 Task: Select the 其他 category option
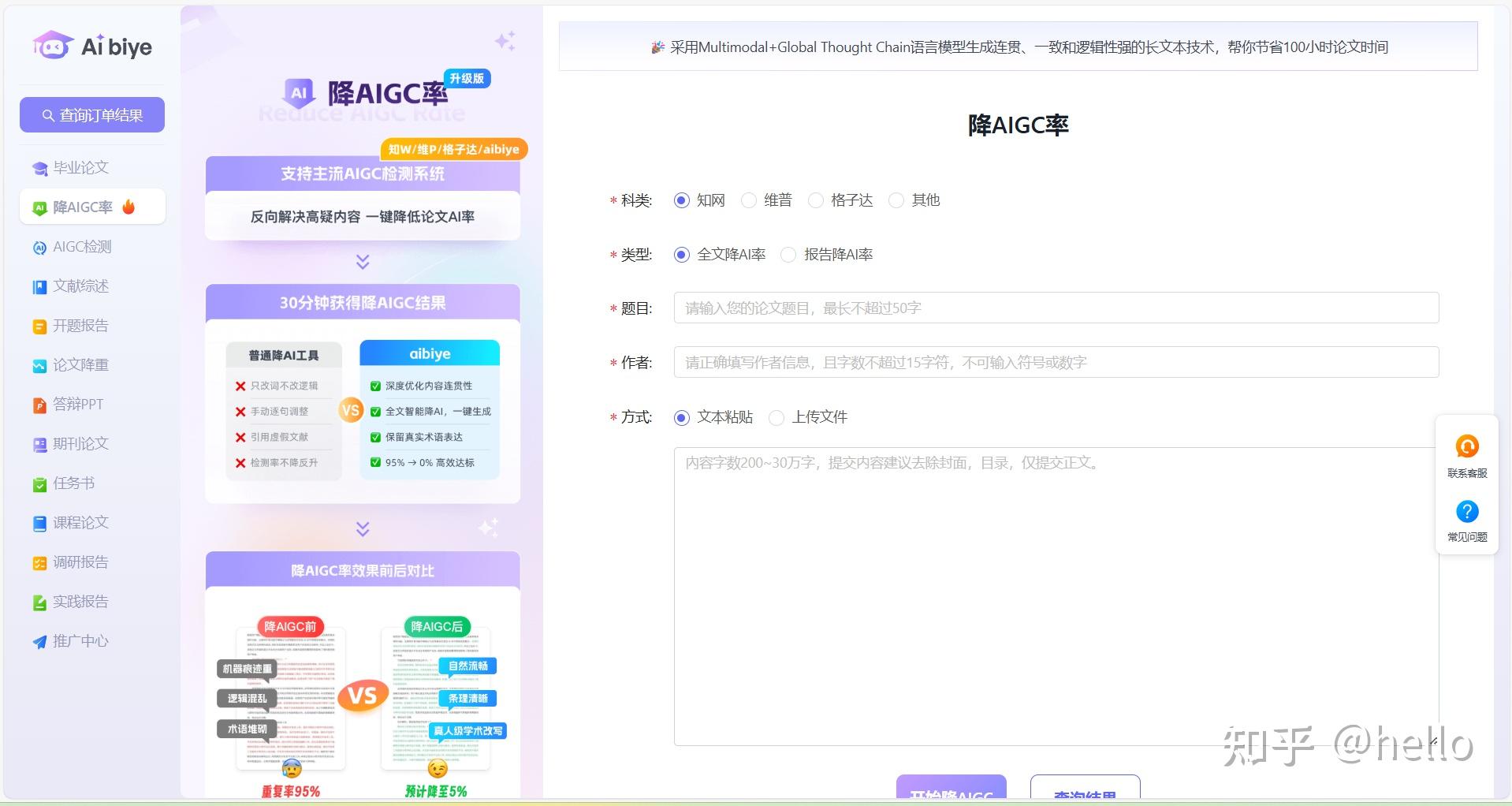(x=896, y=200)
